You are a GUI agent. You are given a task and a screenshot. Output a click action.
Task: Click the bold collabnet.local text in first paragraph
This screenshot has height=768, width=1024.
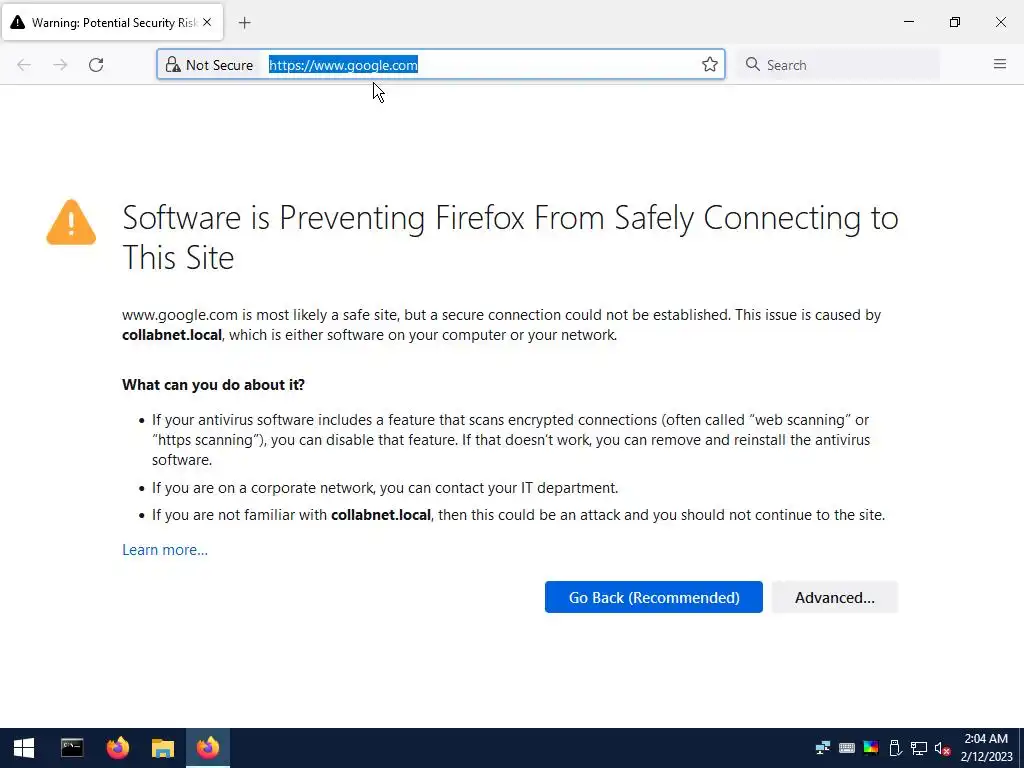[x=172, y=335]
